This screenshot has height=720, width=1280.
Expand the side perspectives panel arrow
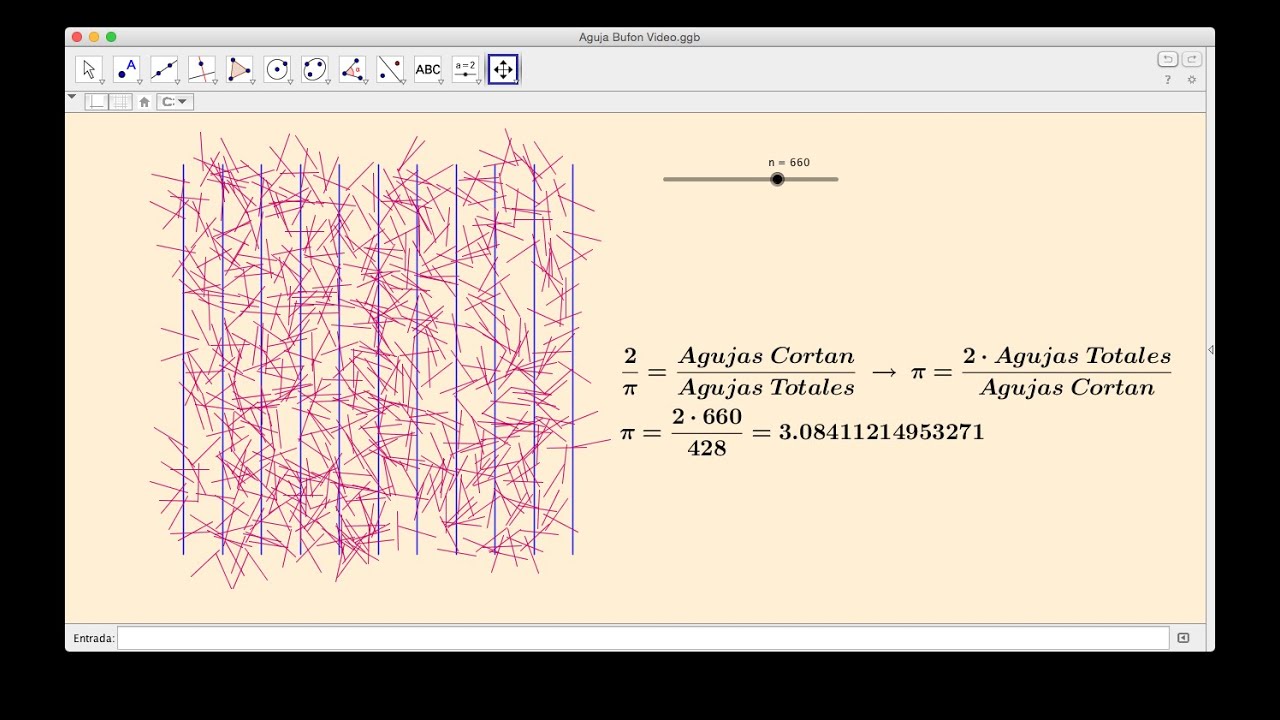[x=1210, y=350]
